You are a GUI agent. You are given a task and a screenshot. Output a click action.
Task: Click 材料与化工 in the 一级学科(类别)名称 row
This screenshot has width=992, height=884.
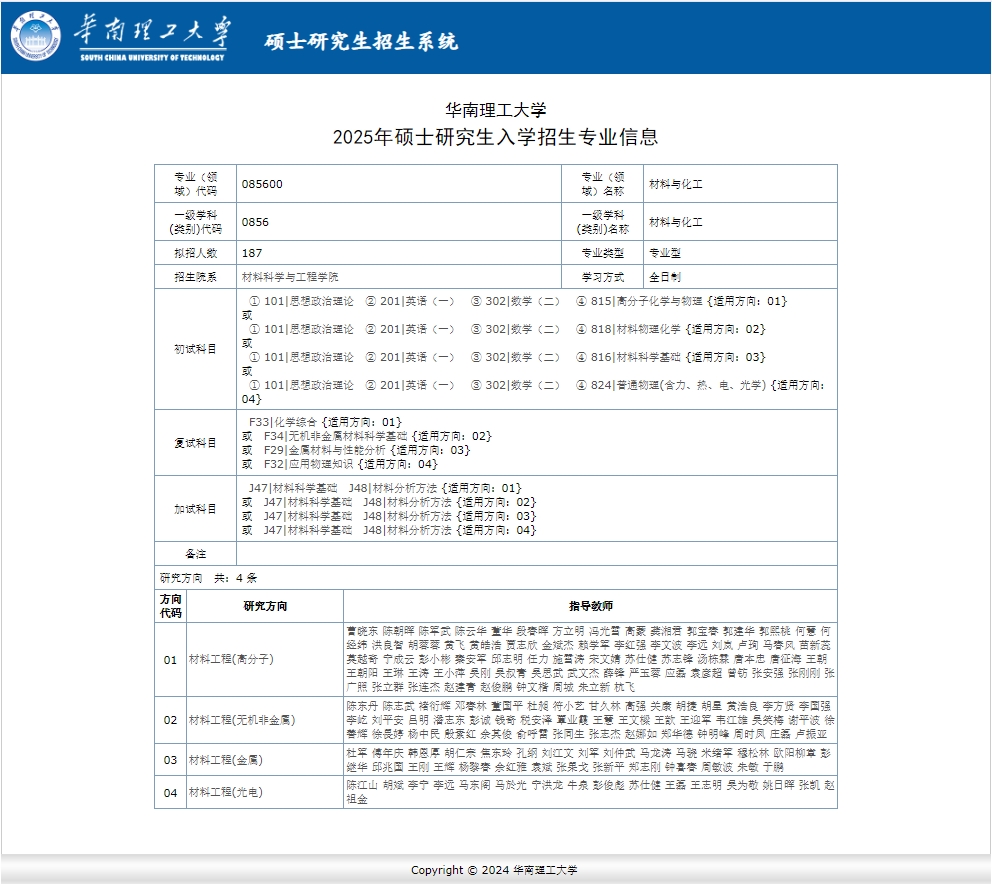pyautogui.click(x=675, y=222)
